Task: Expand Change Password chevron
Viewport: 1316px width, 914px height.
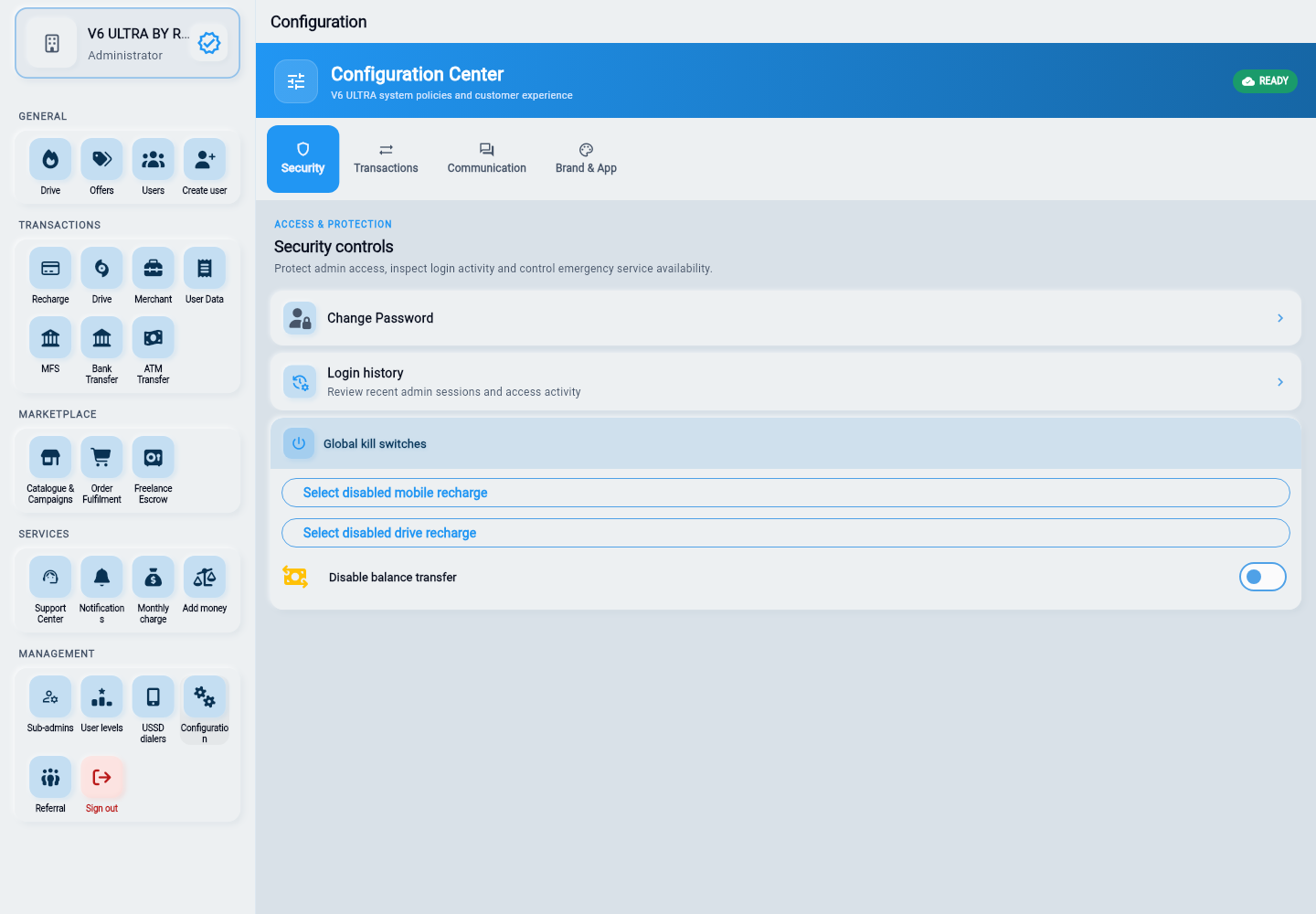Action: (1279, 318)
